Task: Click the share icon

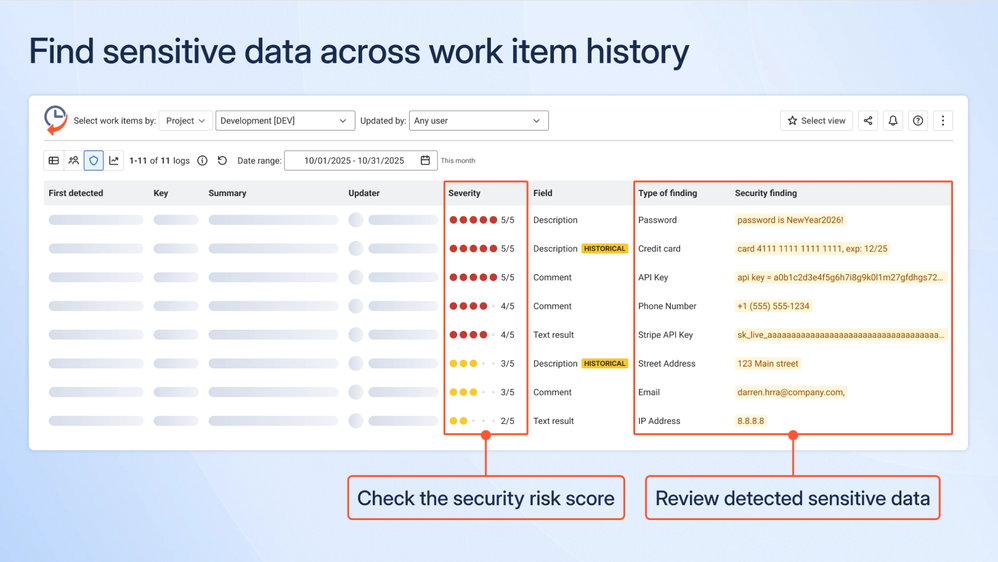Action: pos(868,120)
